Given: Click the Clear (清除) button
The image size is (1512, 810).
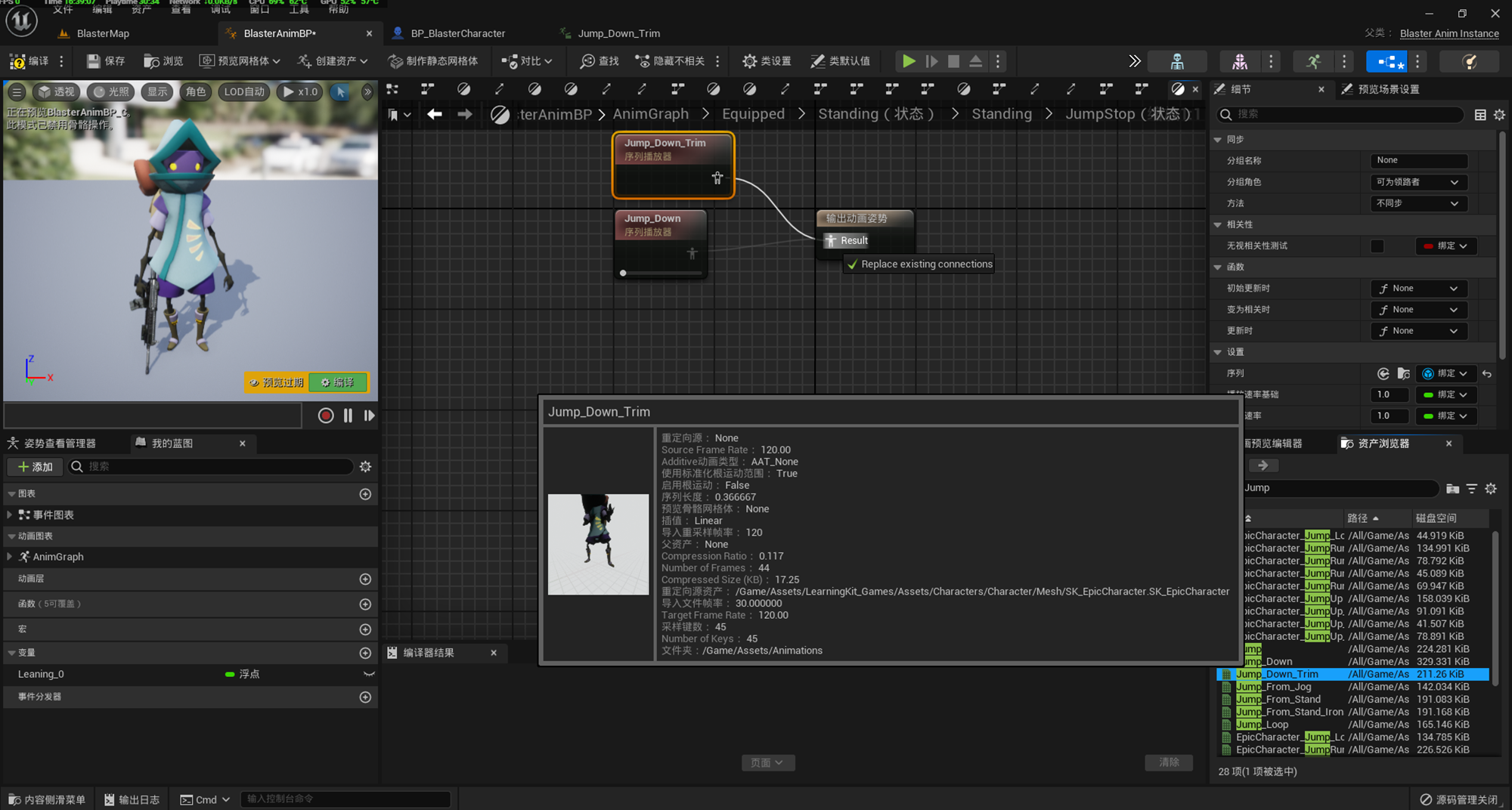Looking at the screenshot, I should (1169, 763).
